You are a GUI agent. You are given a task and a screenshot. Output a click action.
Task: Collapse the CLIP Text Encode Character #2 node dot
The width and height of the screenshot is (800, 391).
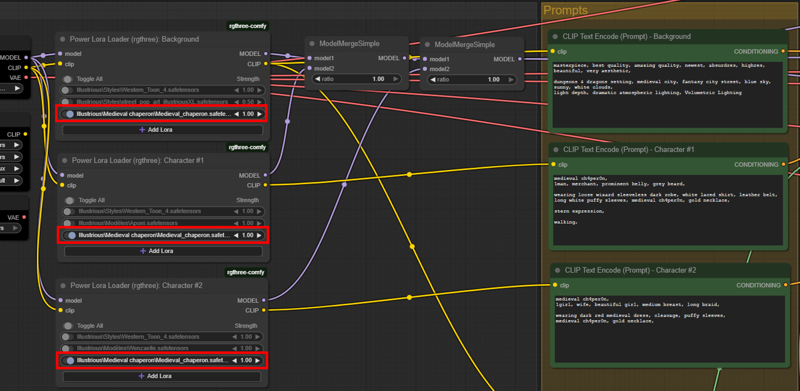558,270
